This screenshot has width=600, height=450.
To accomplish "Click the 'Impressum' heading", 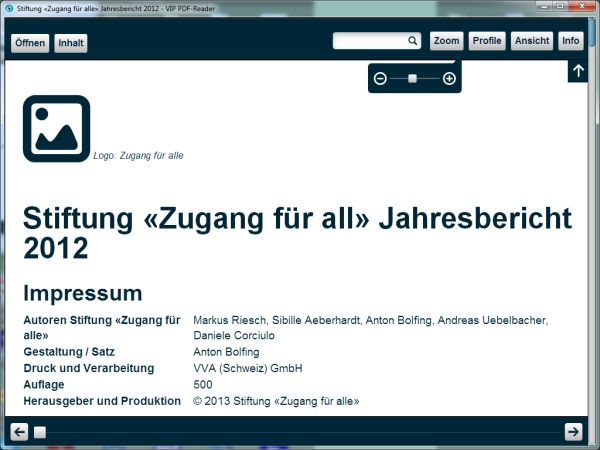I will point(83,293).
